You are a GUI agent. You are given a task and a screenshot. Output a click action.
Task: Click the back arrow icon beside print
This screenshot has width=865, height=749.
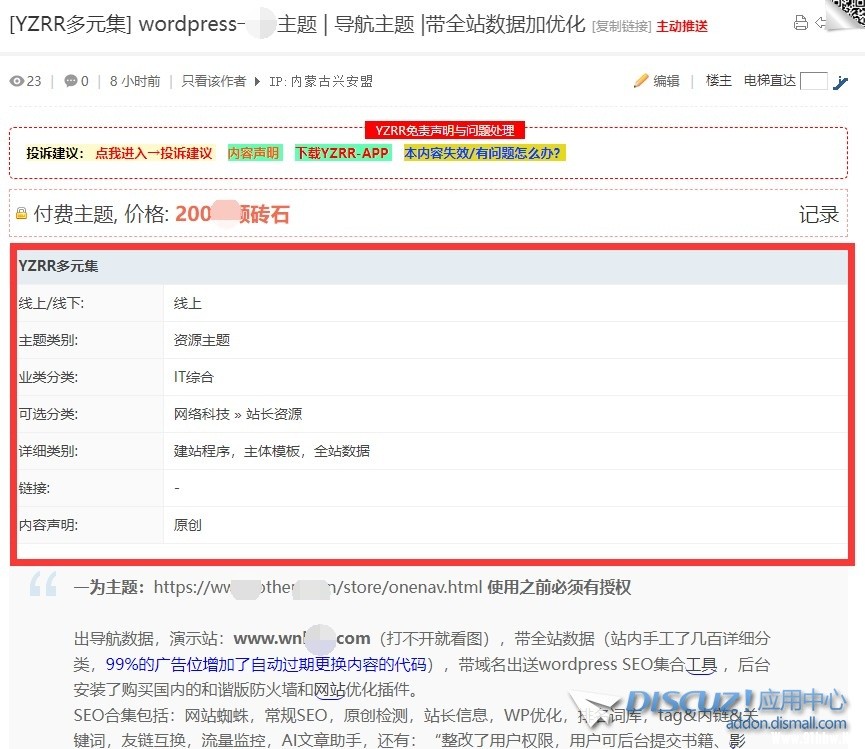(x=821, y=23)
